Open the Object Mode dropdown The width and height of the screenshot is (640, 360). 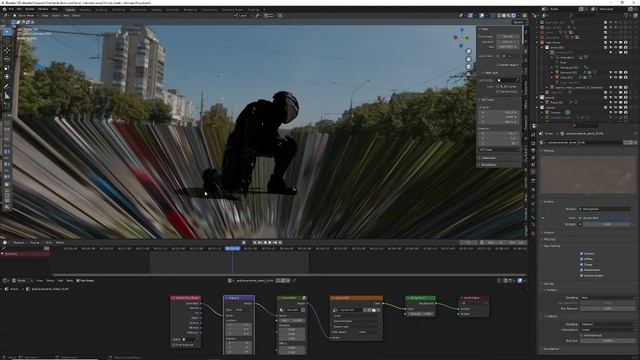(x=25, y=16)
